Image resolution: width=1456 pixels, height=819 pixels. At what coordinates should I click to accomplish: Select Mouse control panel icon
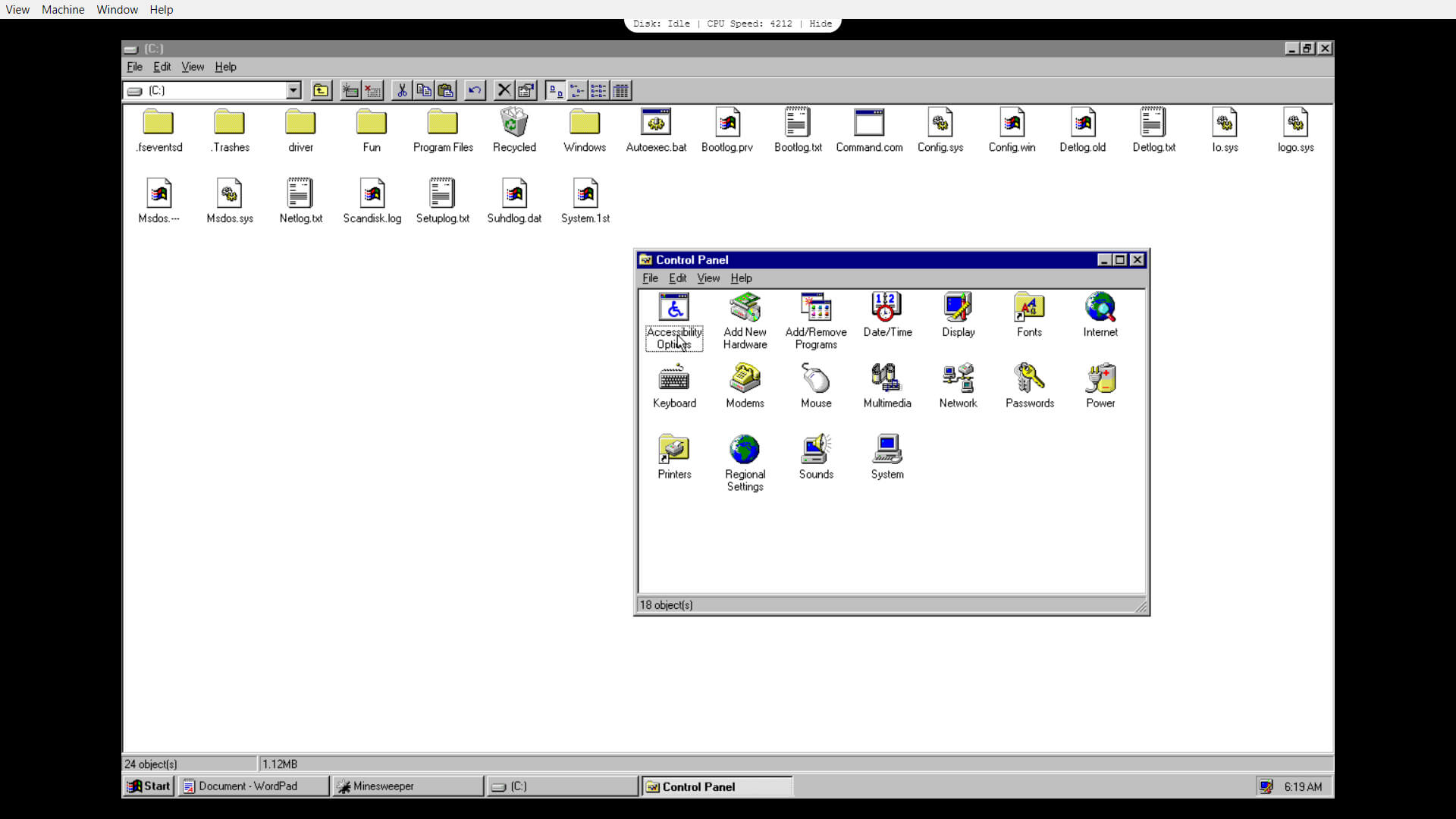click(x=816, y=387)
